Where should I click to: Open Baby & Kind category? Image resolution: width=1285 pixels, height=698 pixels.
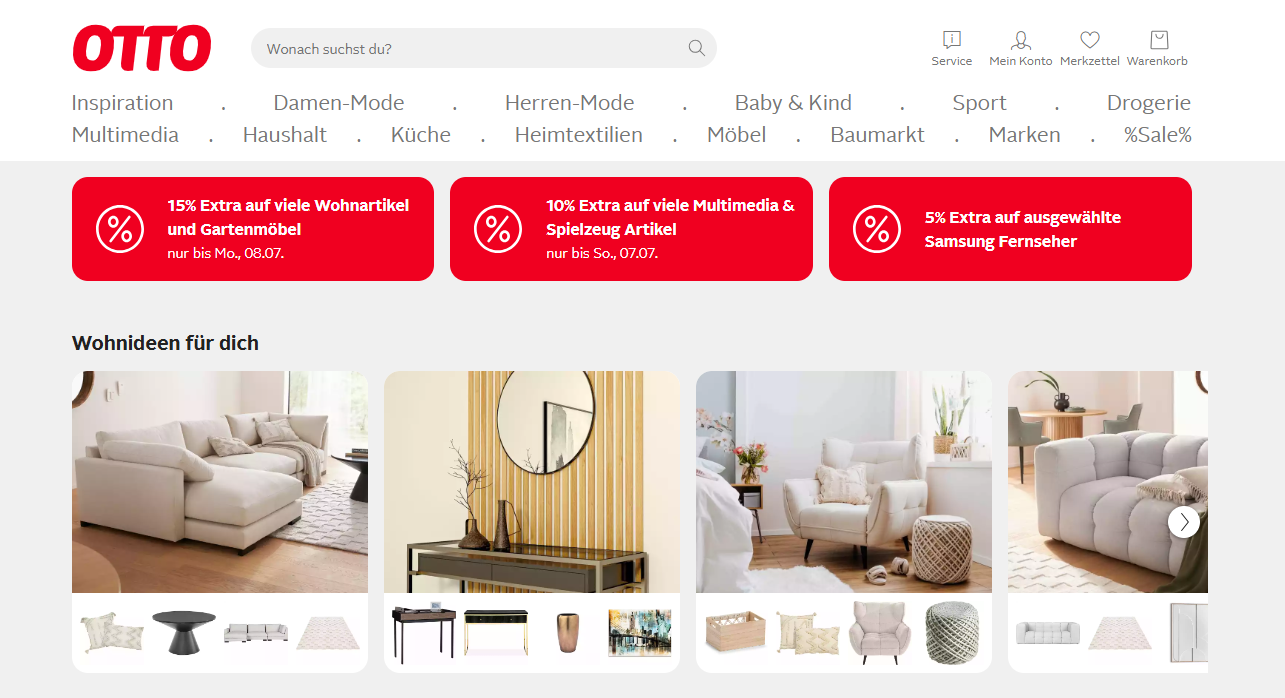pyautogui.click(x=793, y=103)
